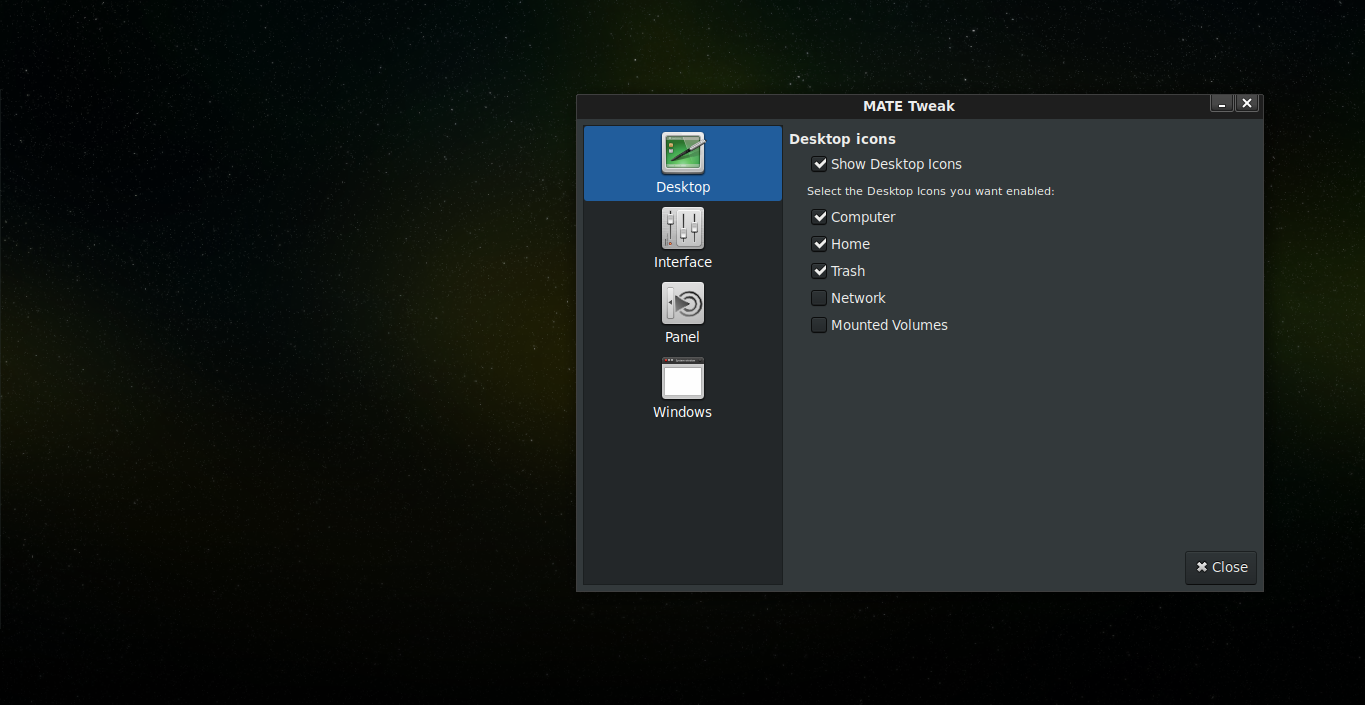Close window using title bar X
Image resolution: width=1365 pixels, height=705 pixels.
pos(1247,104)
